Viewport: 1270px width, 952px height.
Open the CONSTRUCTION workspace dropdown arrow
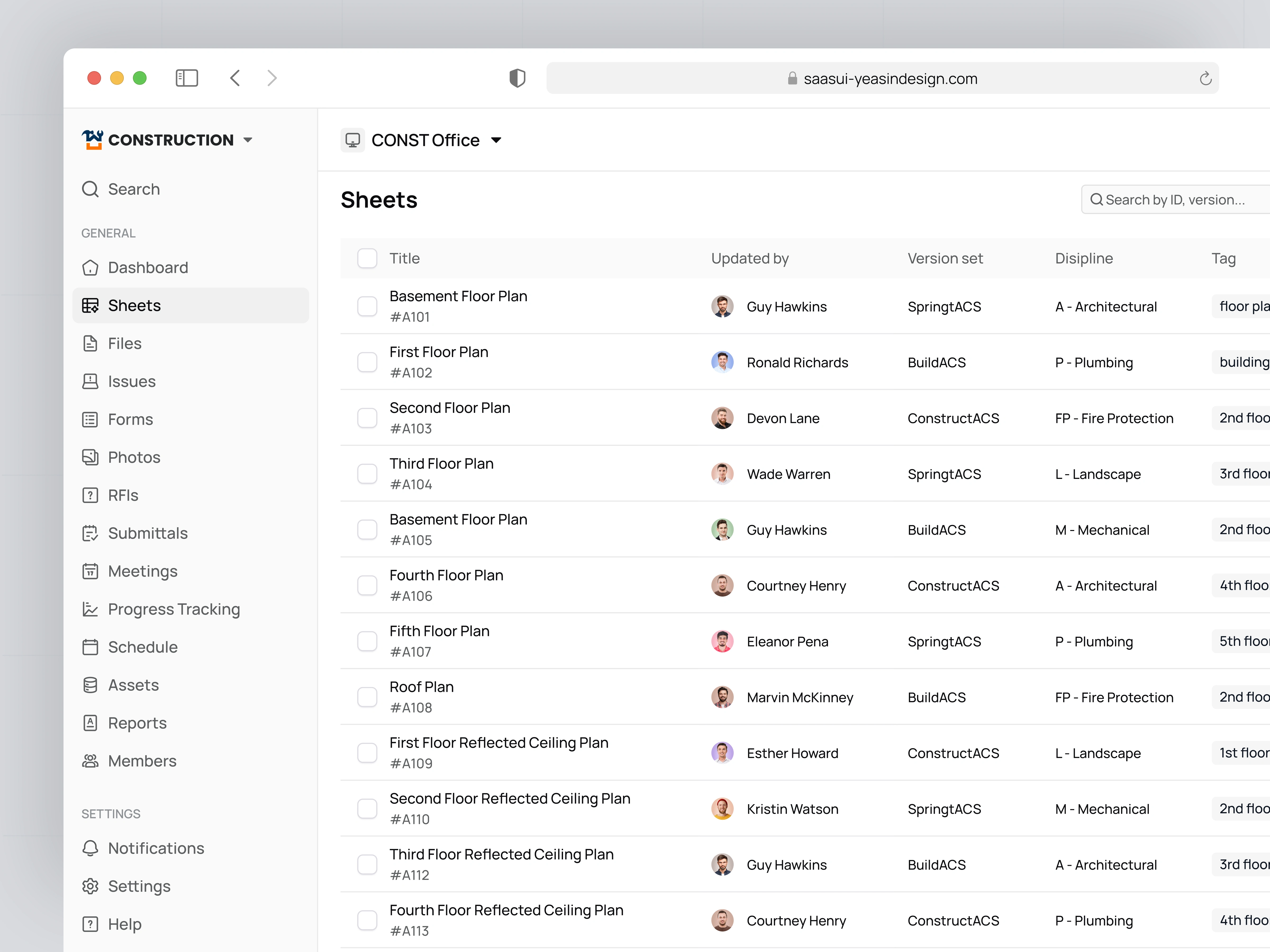(x=248, y=140)
